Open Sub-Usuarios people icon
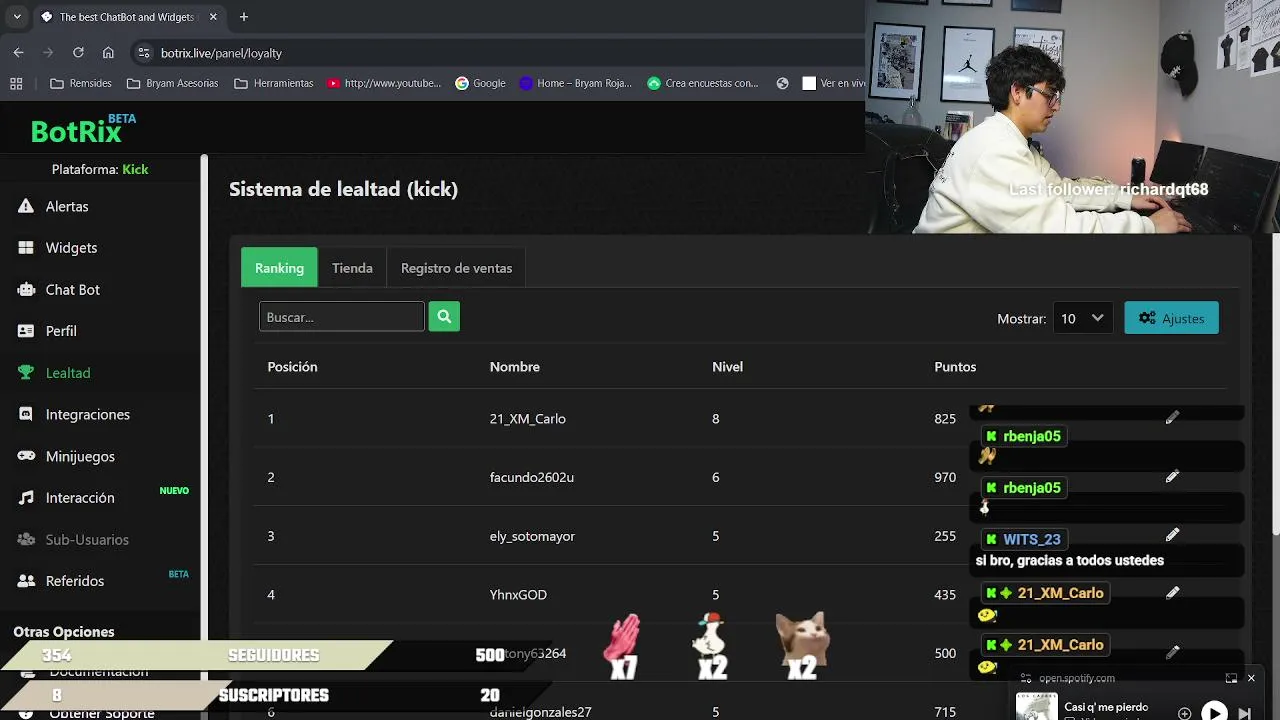1280x720 pixels. pos(27,539)
